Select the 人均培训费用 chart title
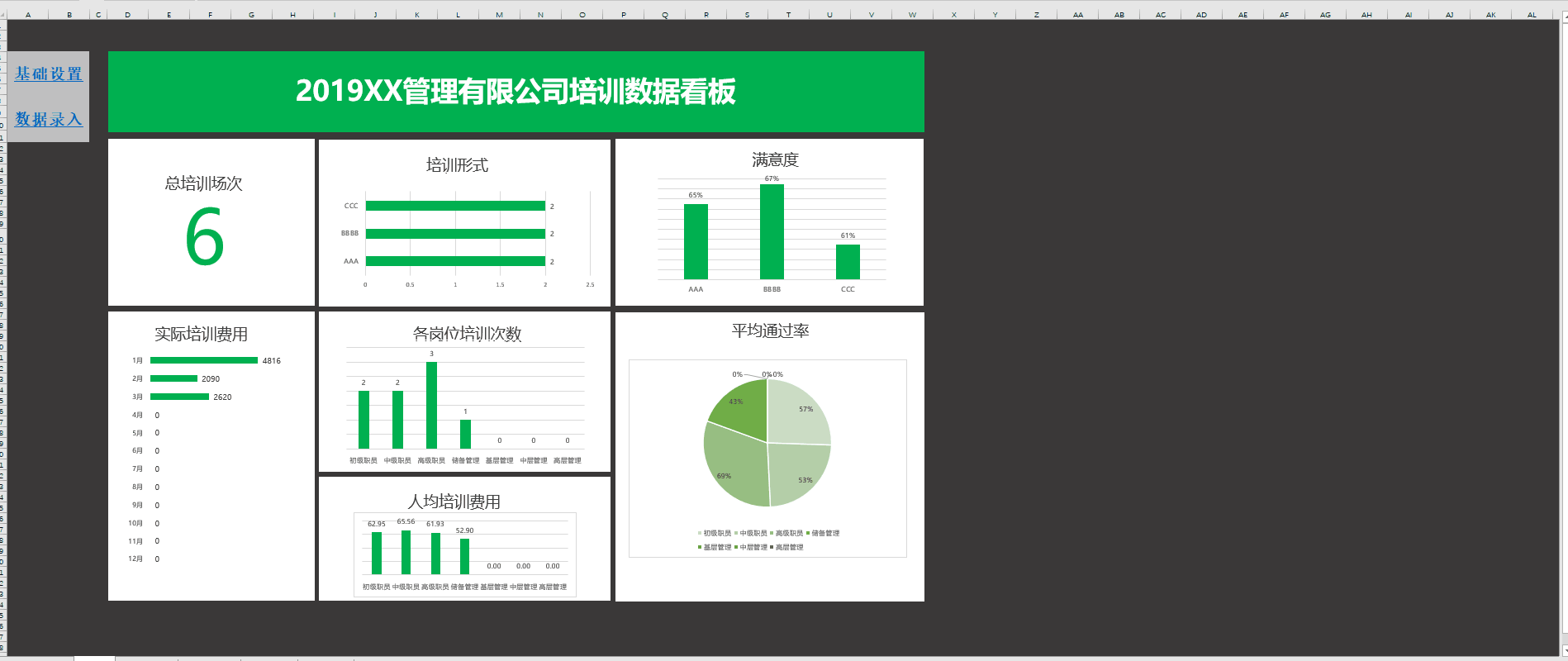The height and width of the screenshot is (661, 1568). pyautogui.click(x=454, y=502)
